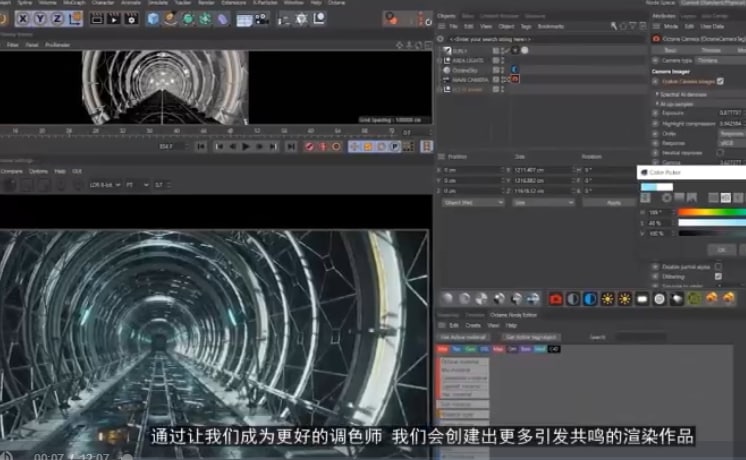The width and height of the screenshot is (746, 460).
Task: Toggle the Z axis lock
Action: pyautogui.click(x=57, y=19)
